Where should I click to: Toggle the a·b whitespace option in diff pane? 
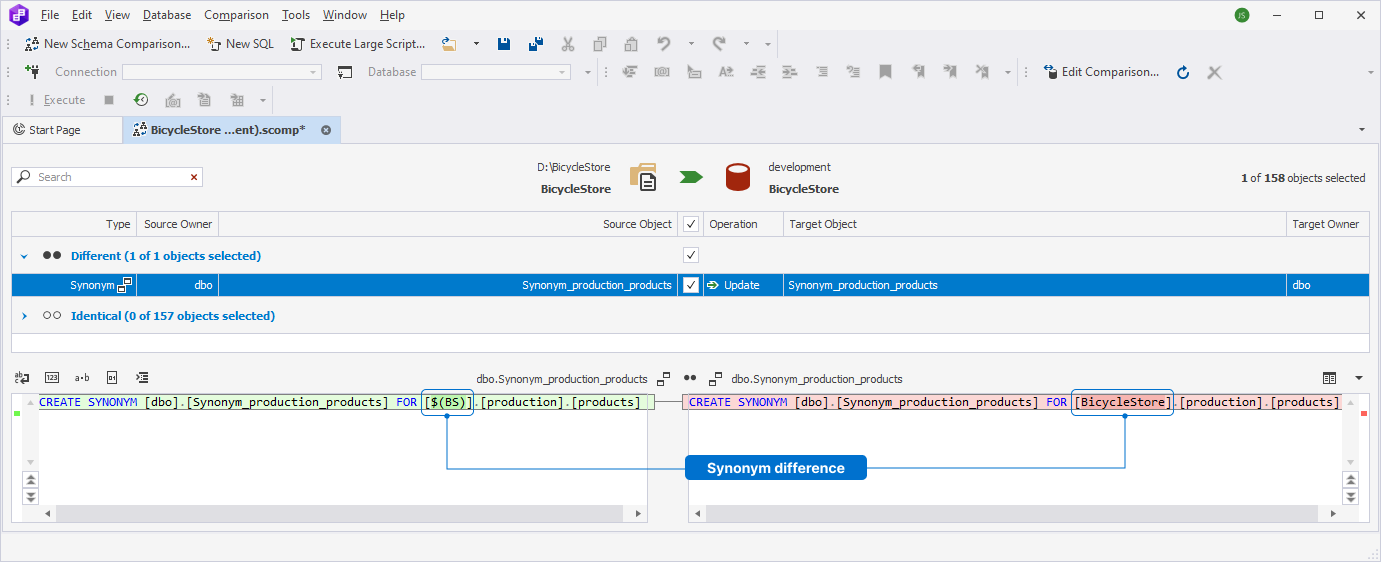[x=82, y=378]
